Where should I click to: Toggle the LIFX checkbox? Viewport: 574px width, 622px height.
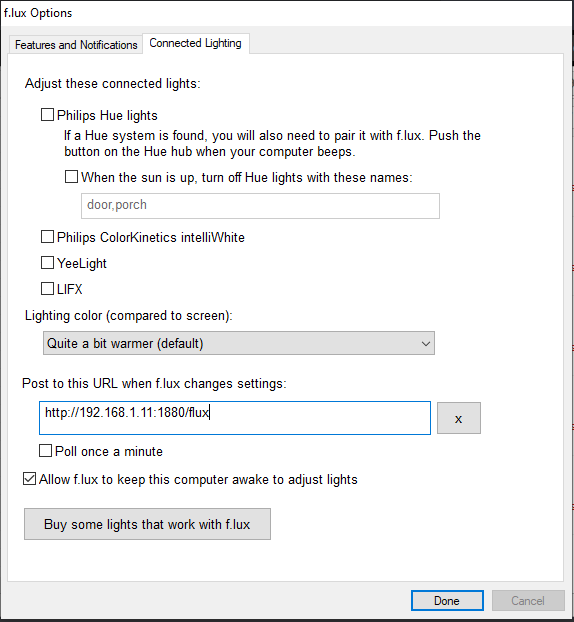(x=48, y=289)
